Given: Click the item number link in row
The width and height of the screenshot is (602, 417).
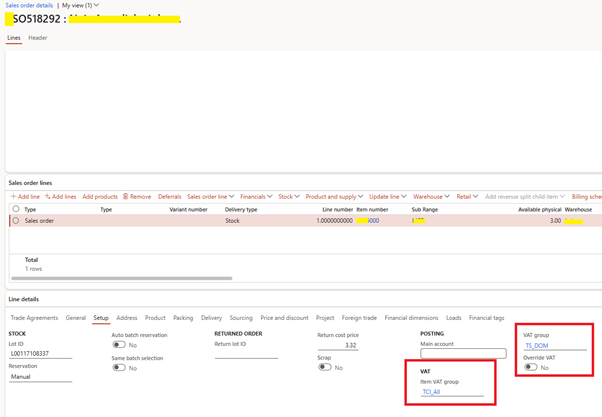Looking at the screenshot, I should coord(368,221).
